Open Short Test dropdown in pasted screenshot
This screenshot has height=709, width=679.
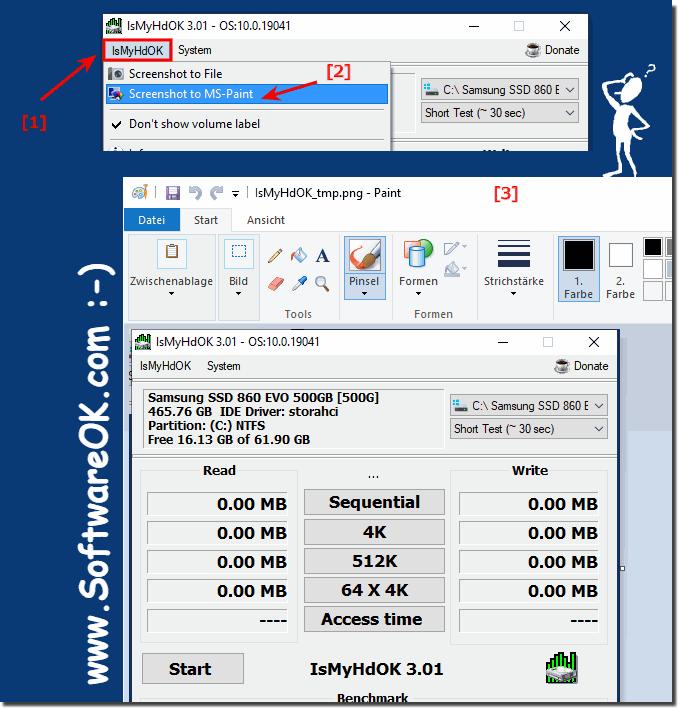528,429
